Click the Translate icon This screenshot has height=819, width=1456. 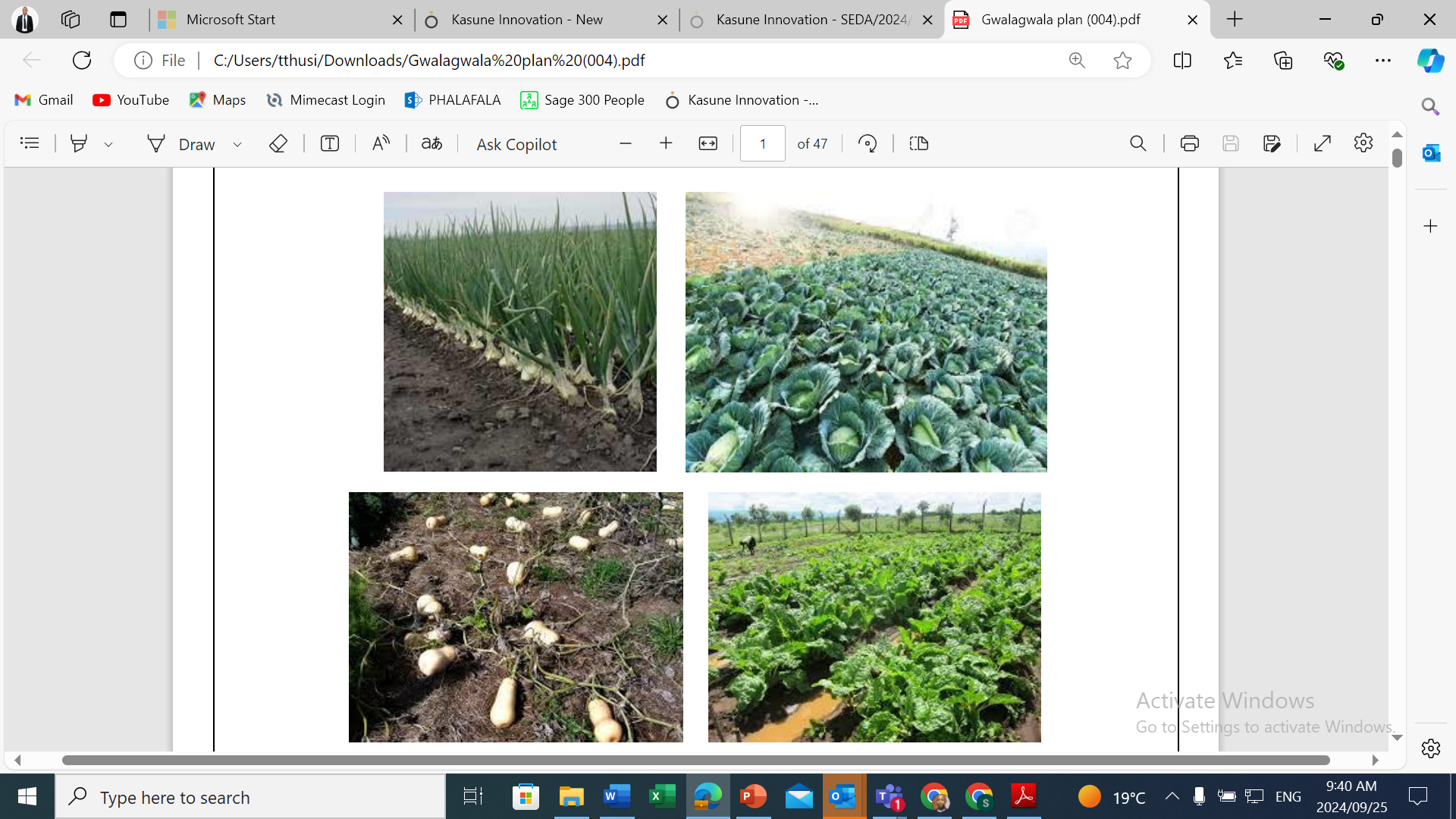[x=431, y=143]
